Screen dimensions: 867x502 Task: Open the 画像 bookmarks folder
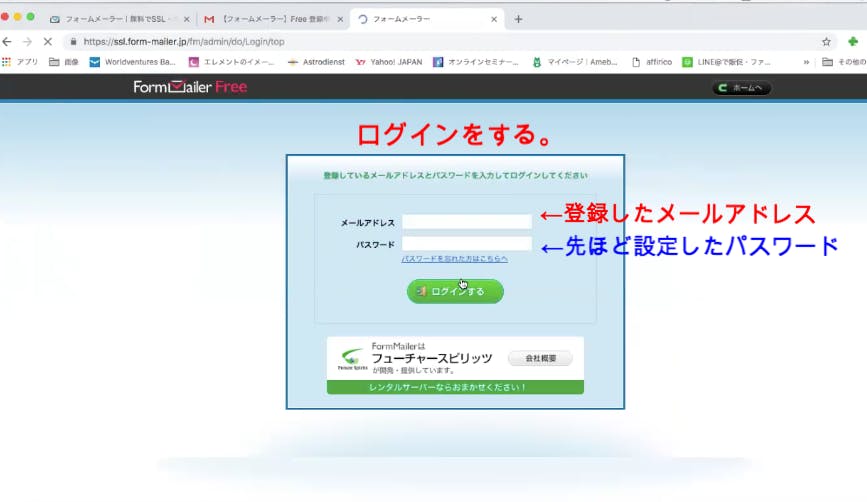(64, 62)
